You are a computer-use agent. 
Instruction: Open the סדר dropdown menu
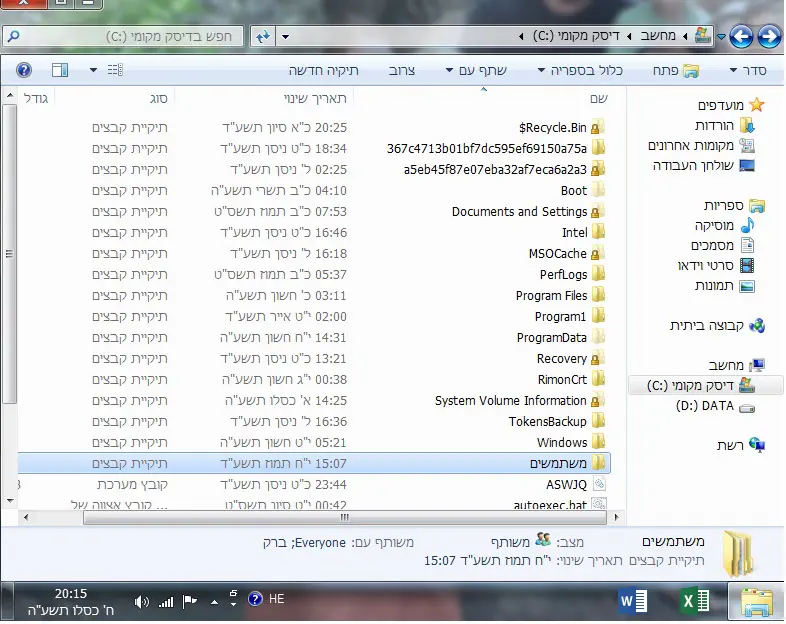tap(748, 70)
